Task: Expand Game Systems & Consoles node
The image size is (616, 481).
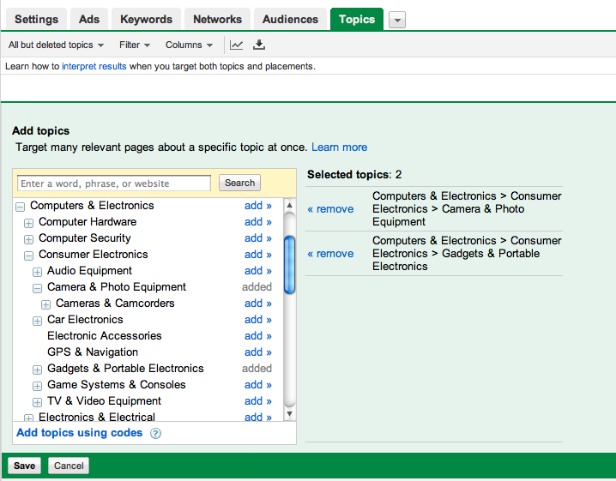Action: [x=37, y=386]
